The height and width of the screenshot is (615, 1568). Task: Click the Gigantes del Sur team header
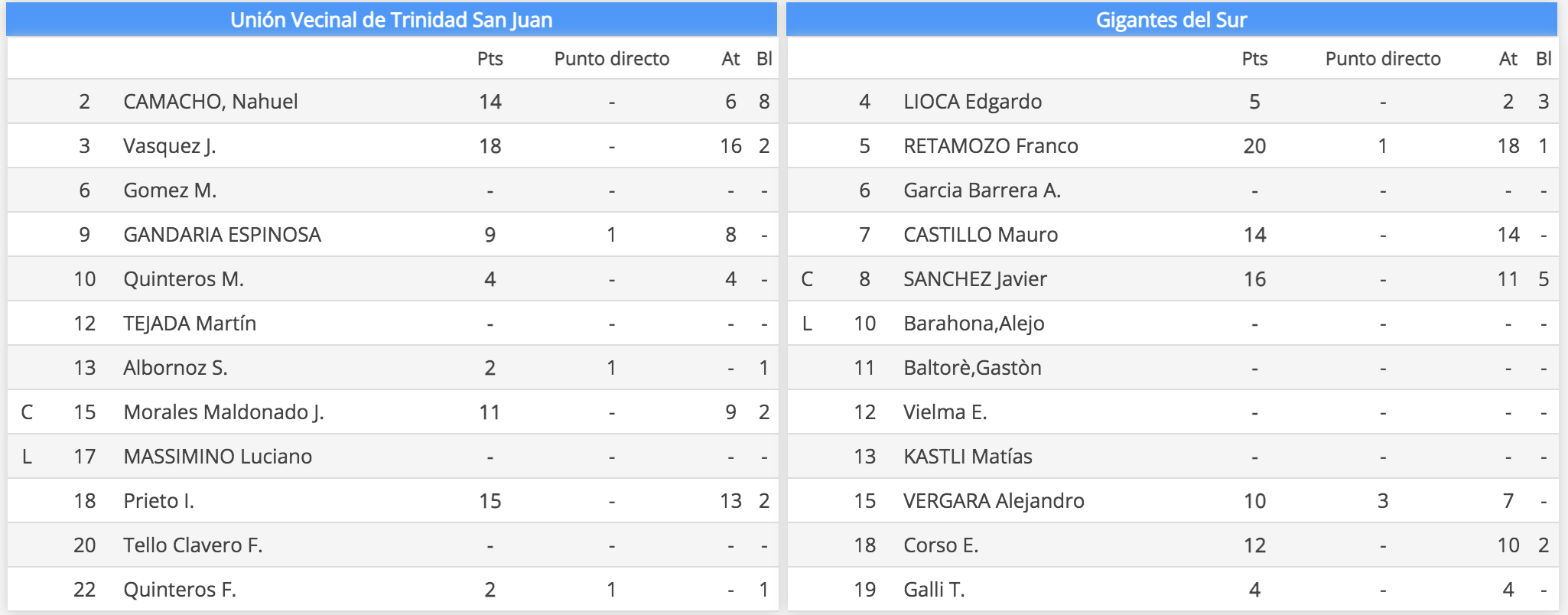click(x=1172, y=20)
